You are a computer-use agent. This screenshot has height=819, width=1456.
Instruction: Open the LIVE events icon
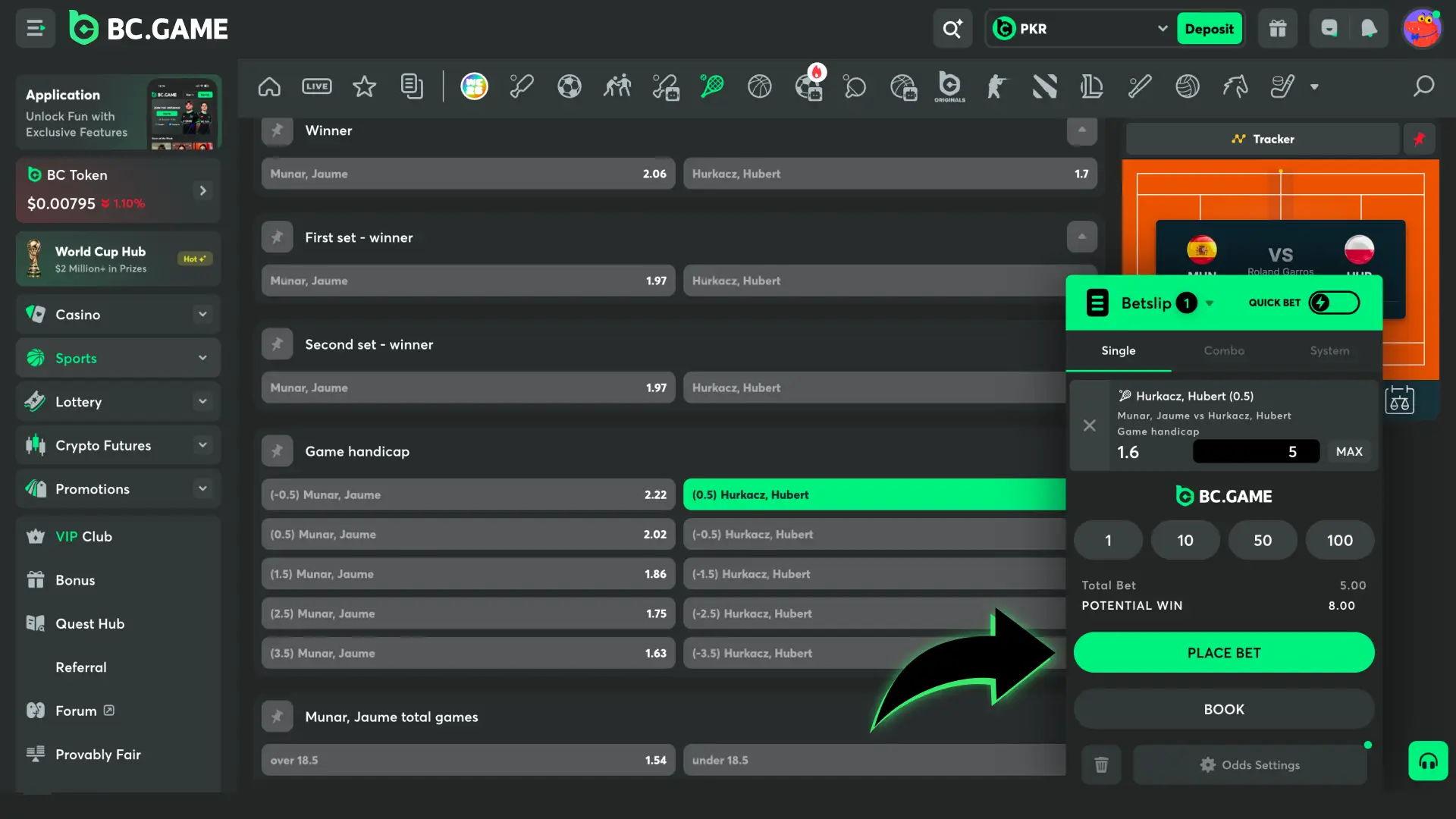click(x=317, y=86)
